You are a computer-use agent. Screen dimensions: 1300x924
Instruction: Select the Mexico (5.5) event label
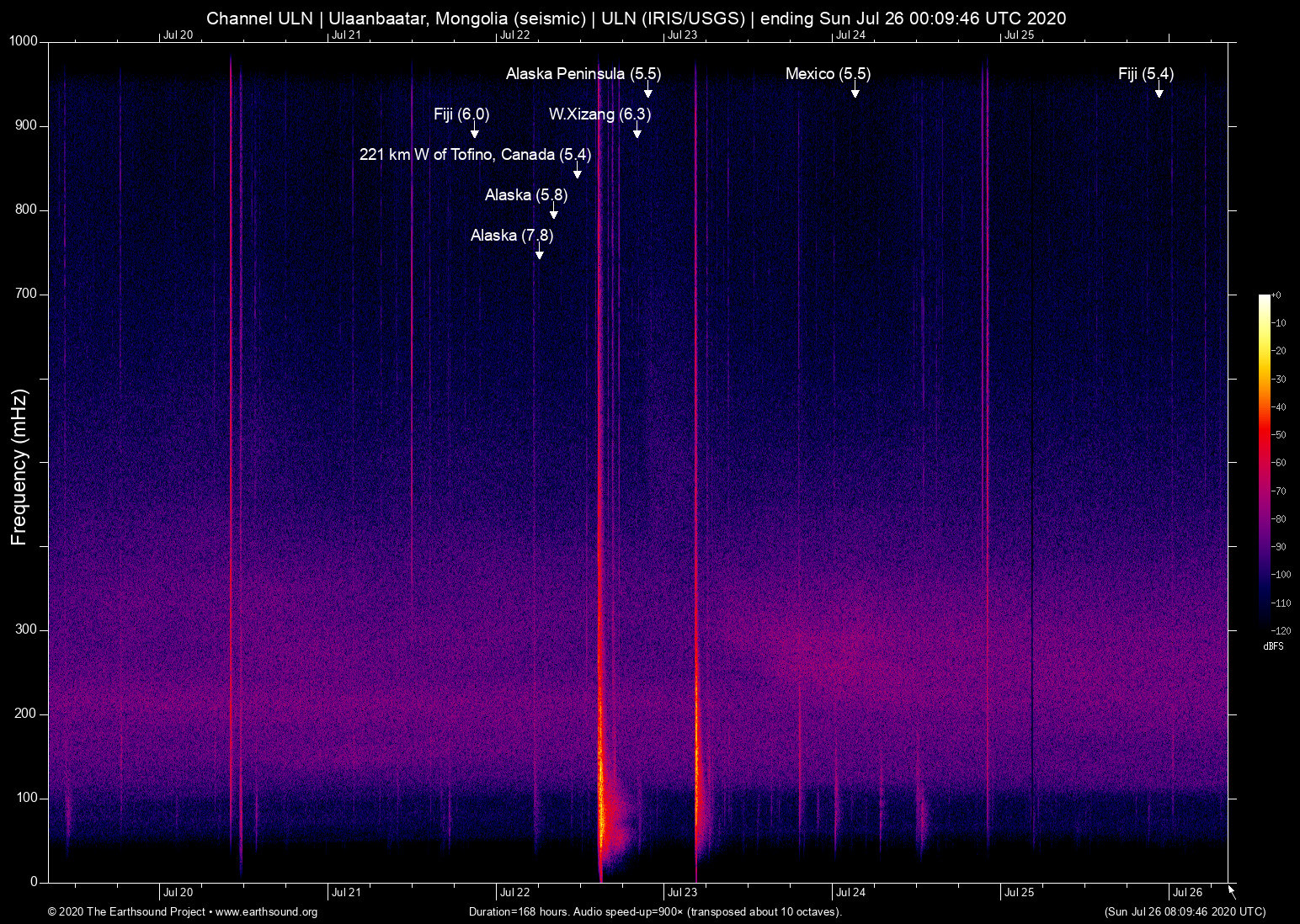point(828,74)
